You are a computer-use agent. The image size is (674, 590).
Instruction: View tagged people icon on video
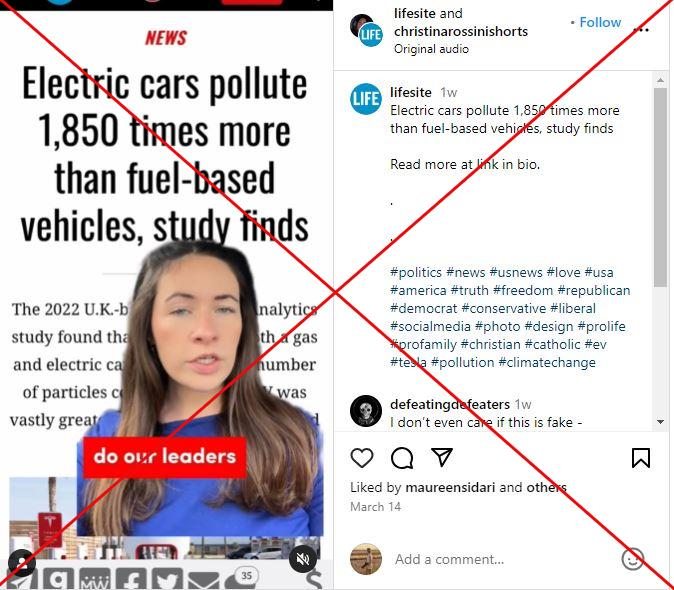[21, 562]
